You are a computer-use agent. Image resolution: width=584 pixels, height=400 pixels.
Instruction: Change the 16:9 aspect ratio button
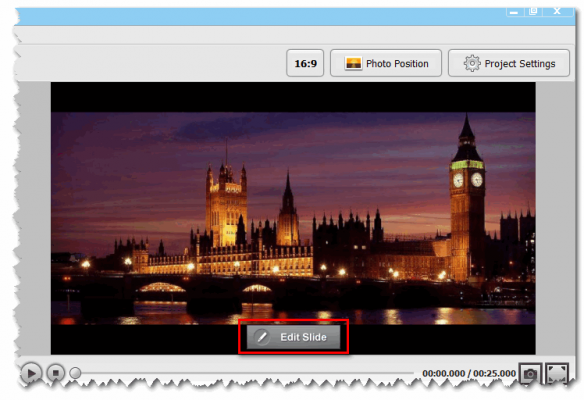305,63
